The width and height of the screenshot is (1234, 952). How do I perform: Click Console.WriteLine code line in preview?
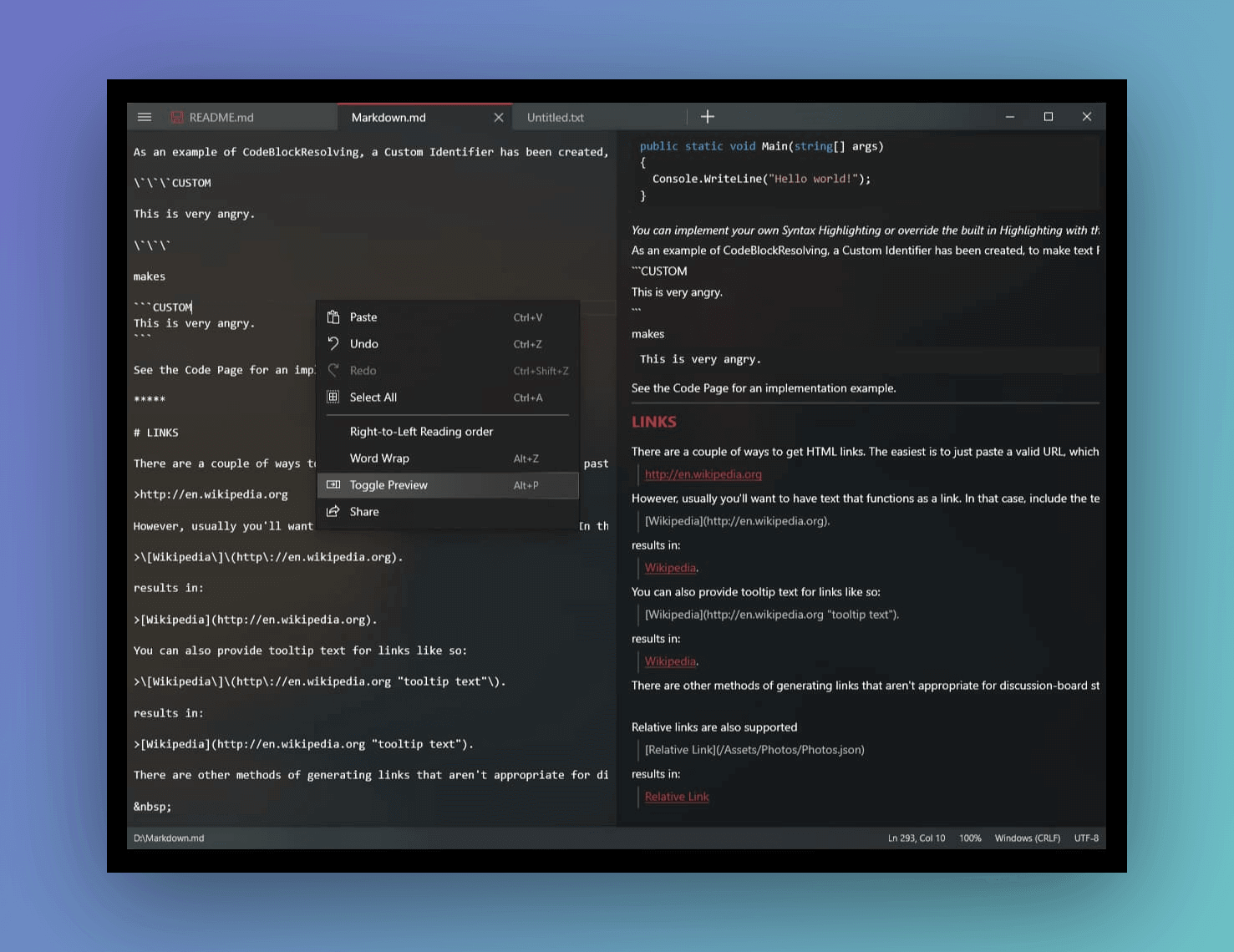(761, 179)
